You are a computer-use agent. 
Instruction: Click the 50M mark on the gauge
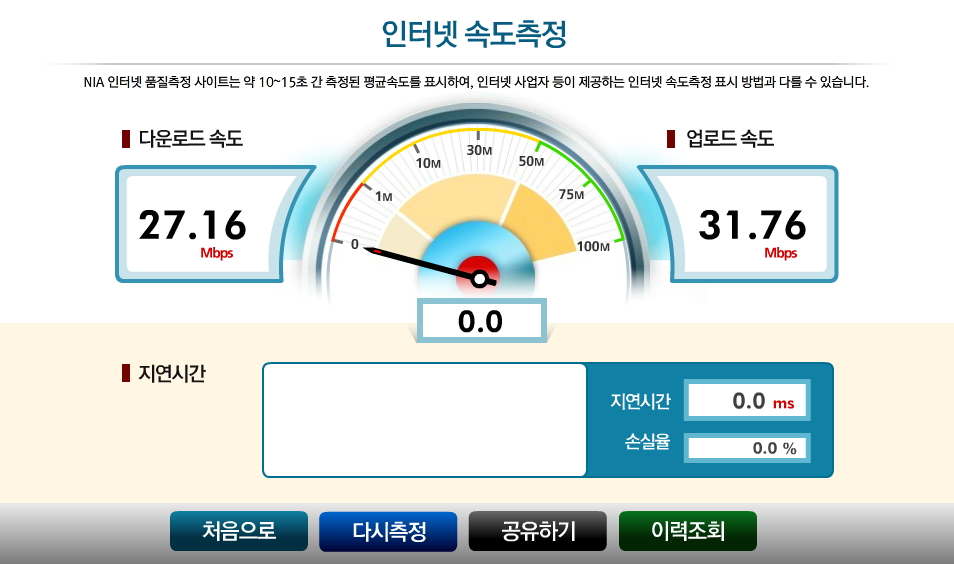(531, 161)
